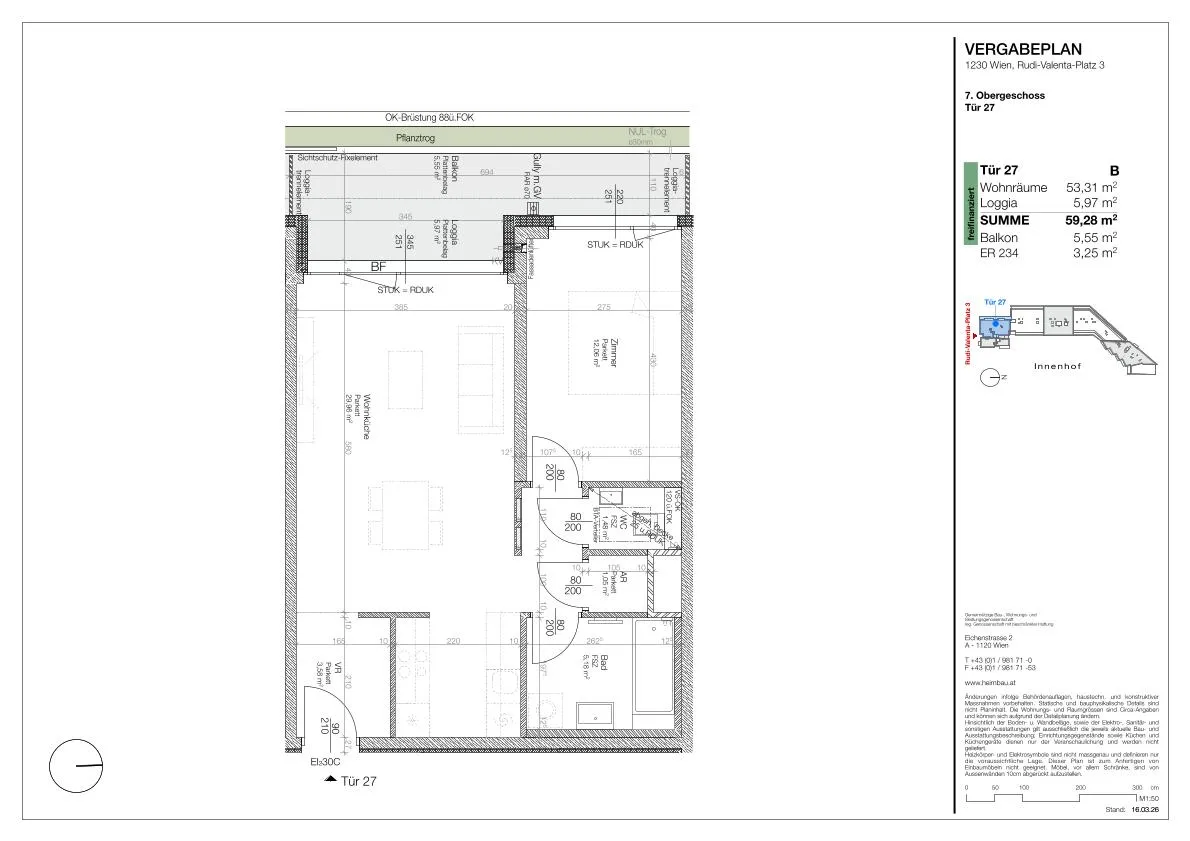Select the Zimmer room label
The width and height of the screenshot is (1190, 841).
613,353
